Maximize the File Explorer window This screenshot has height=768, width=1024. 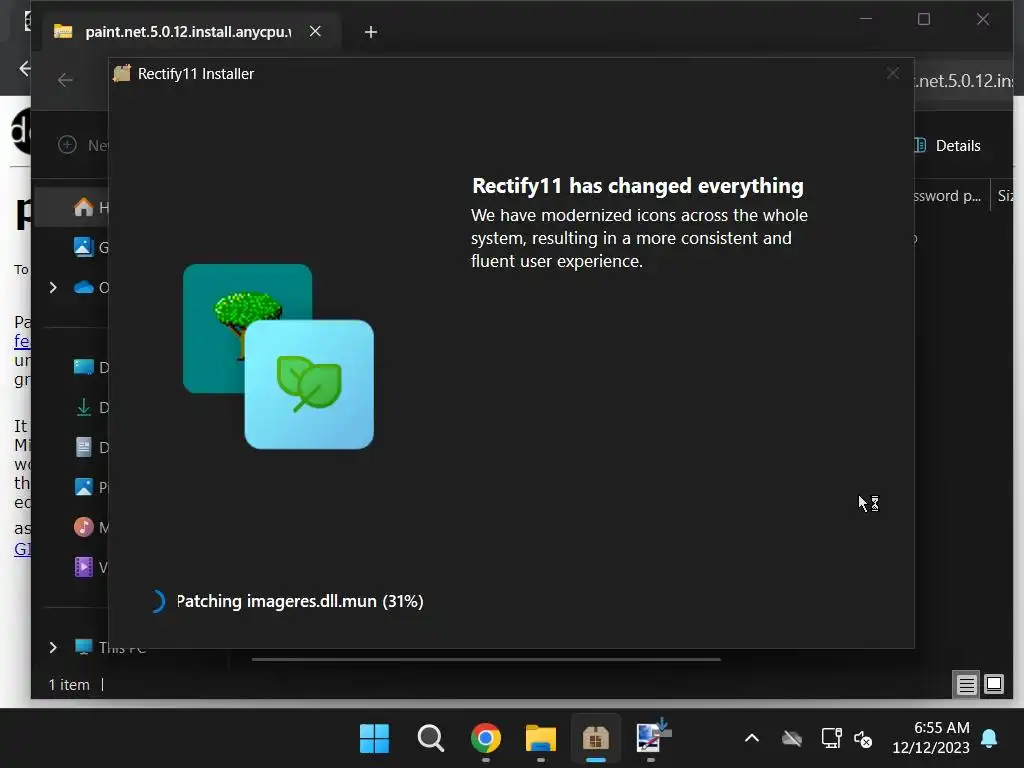[923, 20]
